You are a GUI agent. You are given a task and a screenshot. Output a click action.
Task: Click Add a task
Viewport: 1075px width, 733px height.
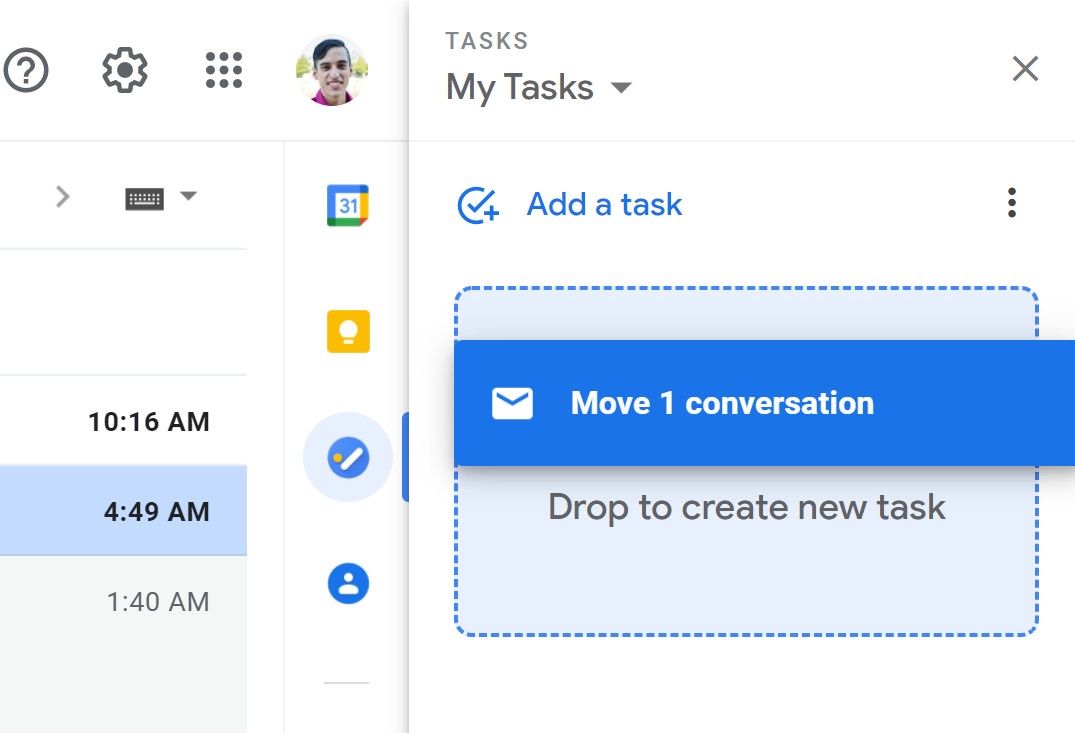pyautogui.click(x=603, y=204)
